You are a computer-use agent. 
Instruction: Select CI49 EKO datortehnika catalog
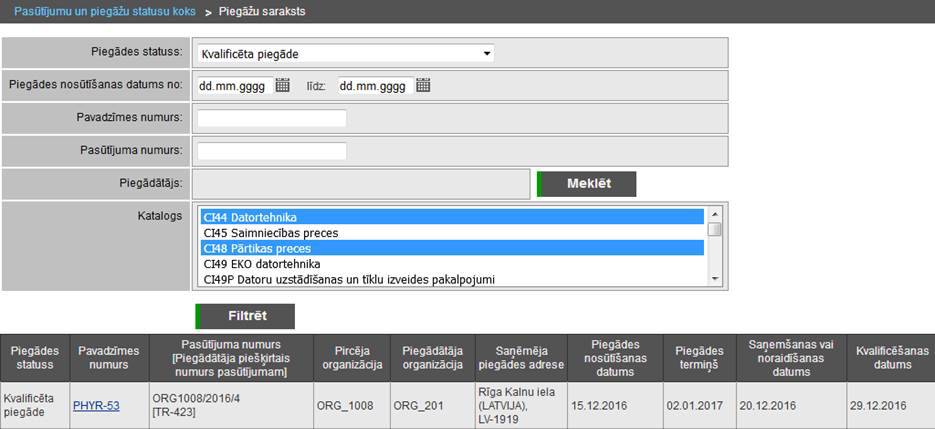(452, 263)
